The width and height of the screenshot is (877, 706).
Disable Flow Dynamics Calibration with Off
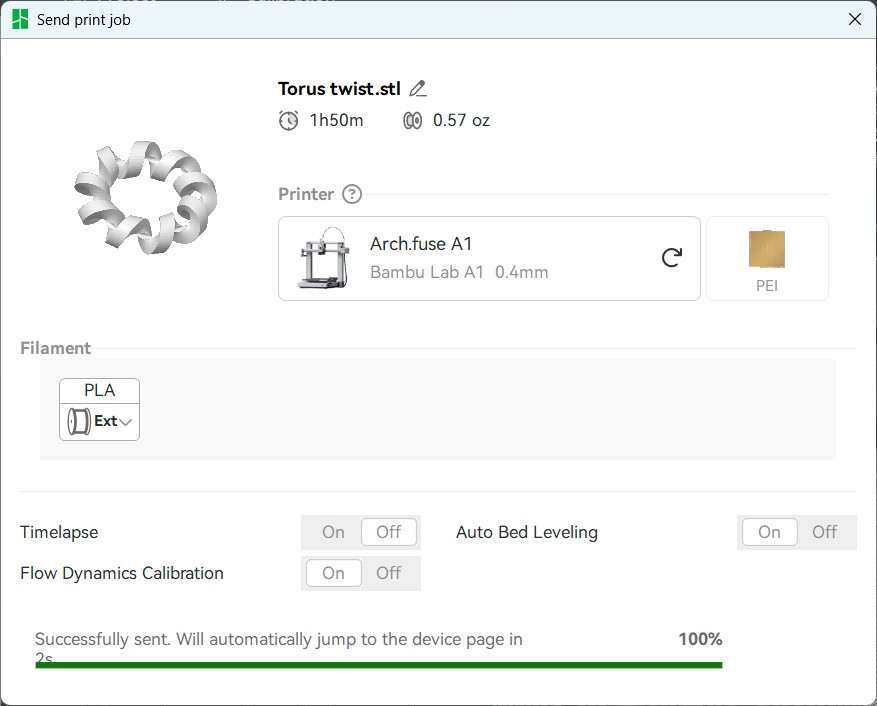point(389,573)
